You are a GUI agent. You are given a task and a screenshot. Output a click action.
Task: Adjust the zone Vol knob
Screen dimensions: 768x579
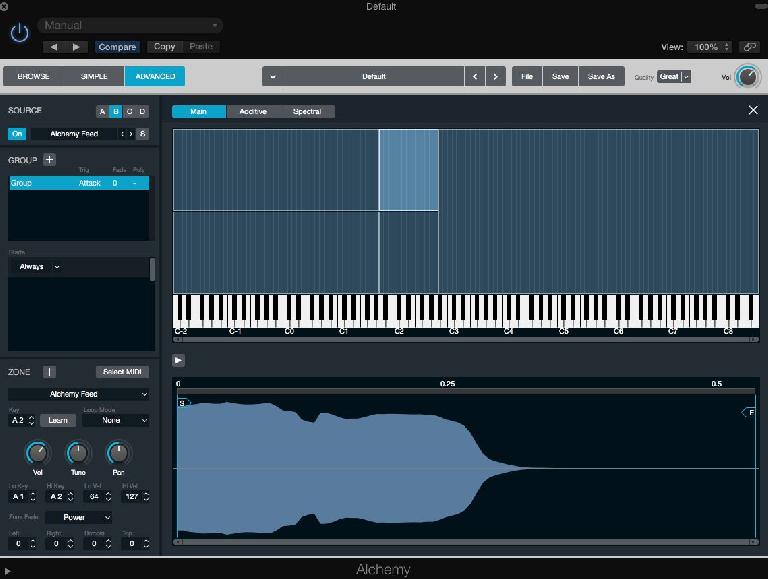click(38, 453)
